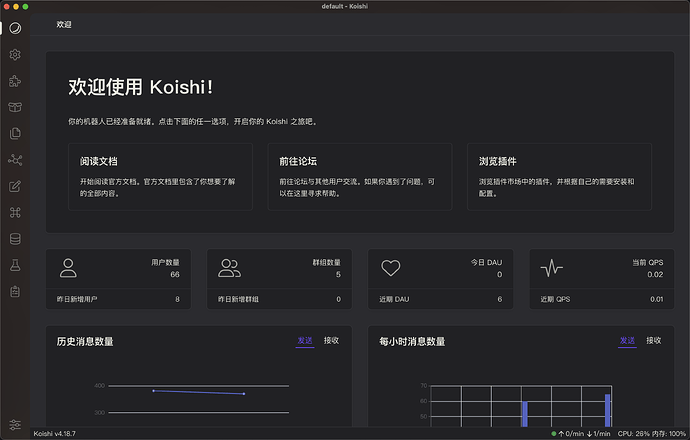
Task: Switch 每小时消息数量 chart to 接收
Action: pyautogui.click(x=653, y=340)
